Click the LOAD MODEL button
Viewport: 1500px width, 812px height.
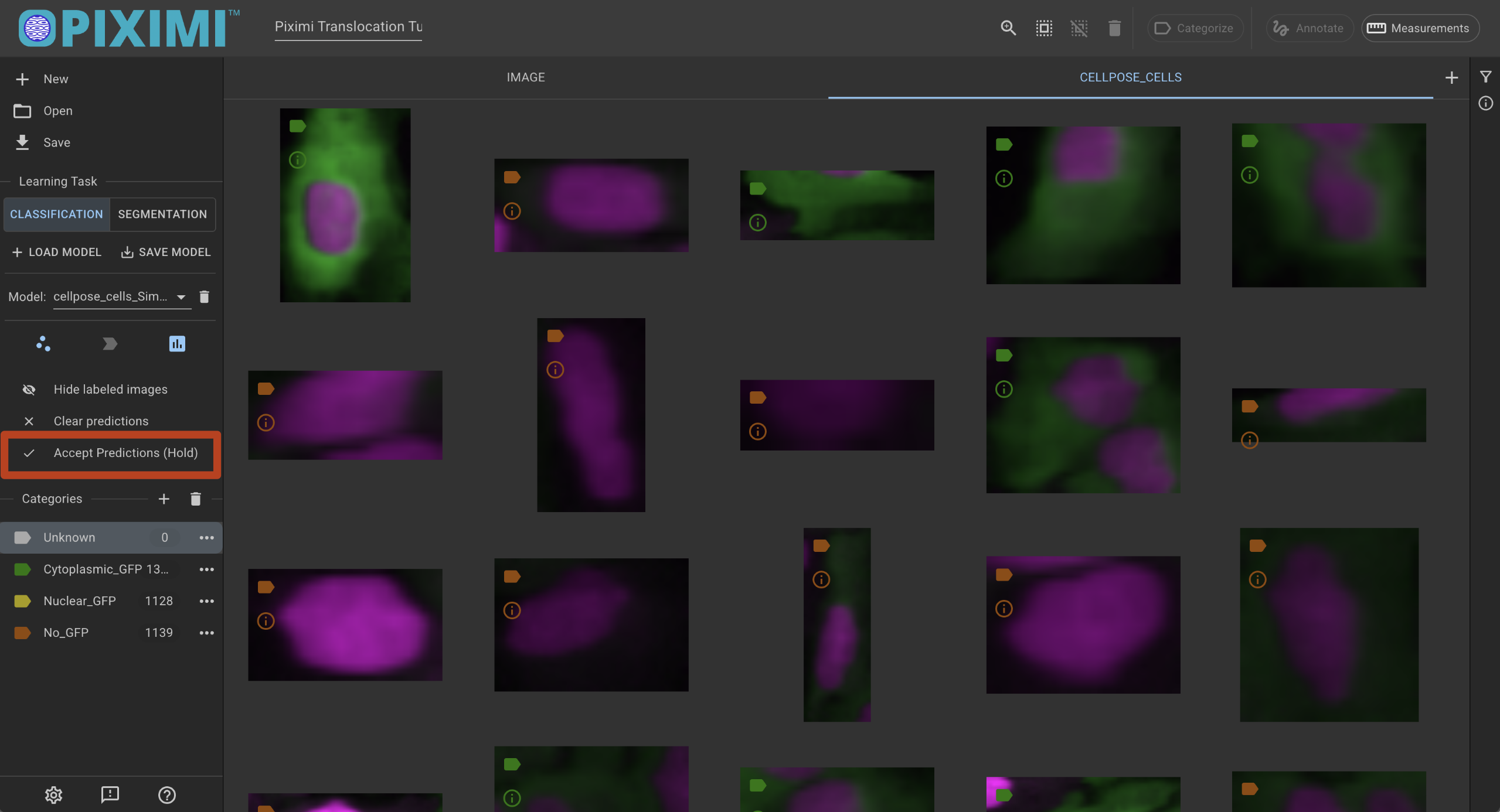pyautogui.click(x=56, y=252)
